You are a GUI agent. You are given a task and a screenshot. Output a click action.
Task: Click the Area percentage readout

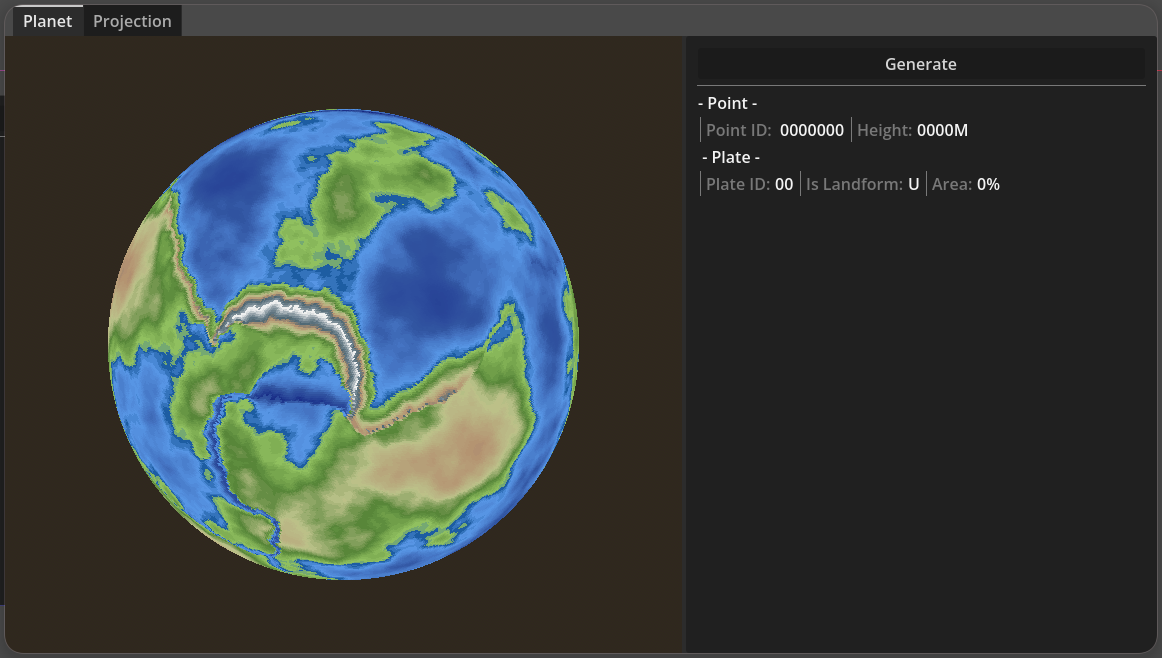pyautogui.click(x=987, y=184)
